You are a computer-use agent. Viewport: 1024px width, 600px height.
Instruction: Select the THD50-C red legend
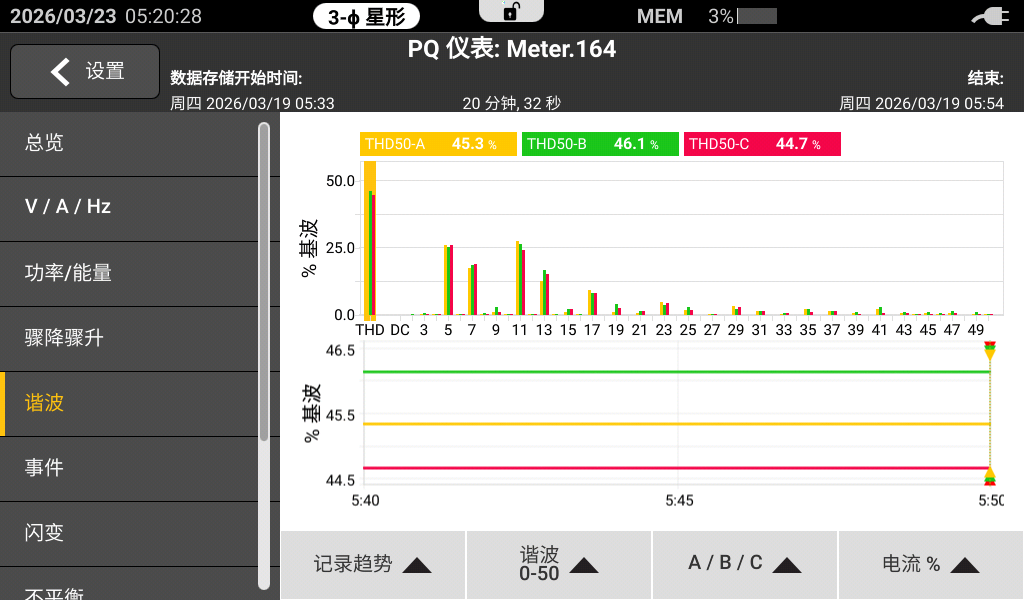[762, 144]
